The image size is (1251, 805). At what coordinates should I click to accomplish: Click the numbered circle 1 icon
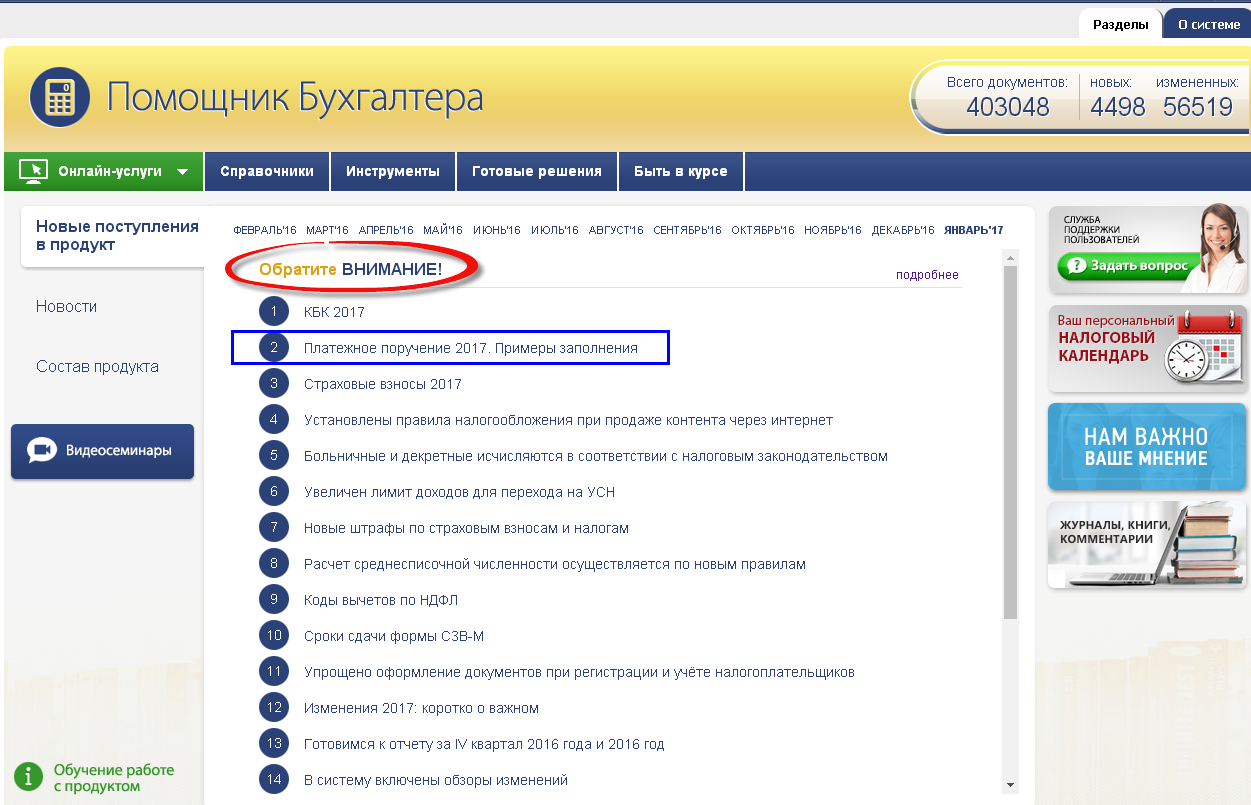[x=274, y=312]
